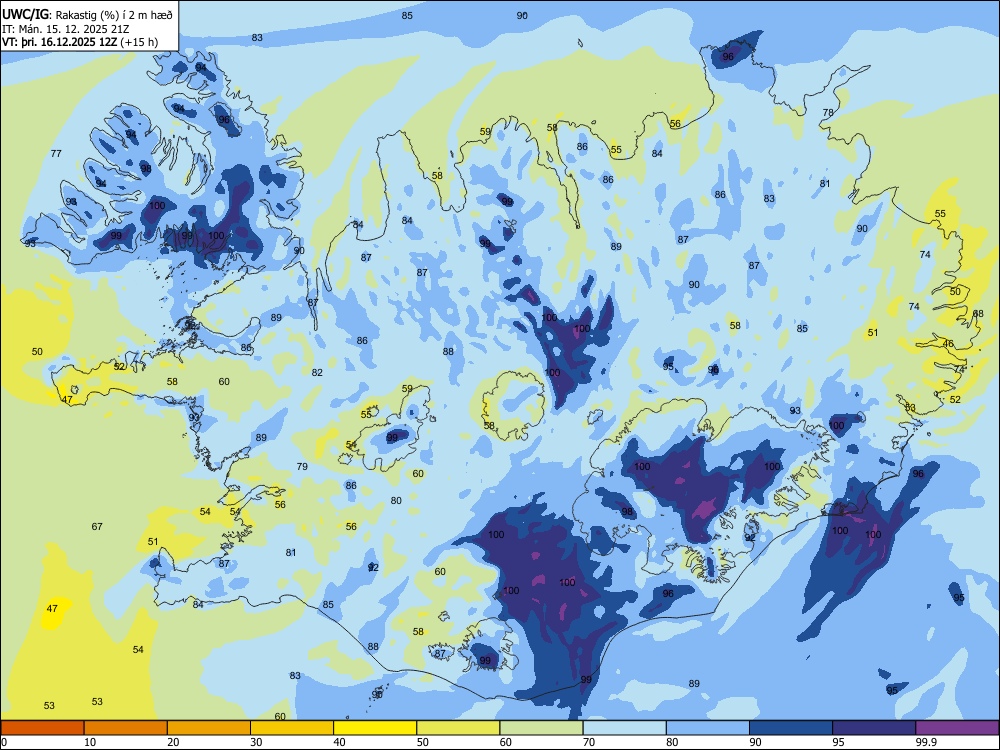Pick the pale blue 70–80 legend swatch
The image size is (1000, 750).
point(624,728)
